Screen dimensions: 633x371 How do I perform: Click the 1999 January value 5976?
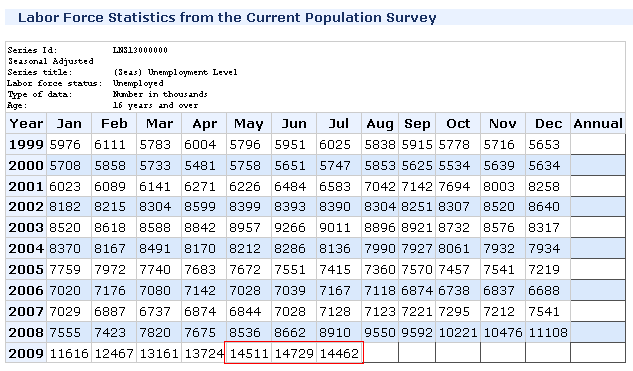[x=65, y=145]
